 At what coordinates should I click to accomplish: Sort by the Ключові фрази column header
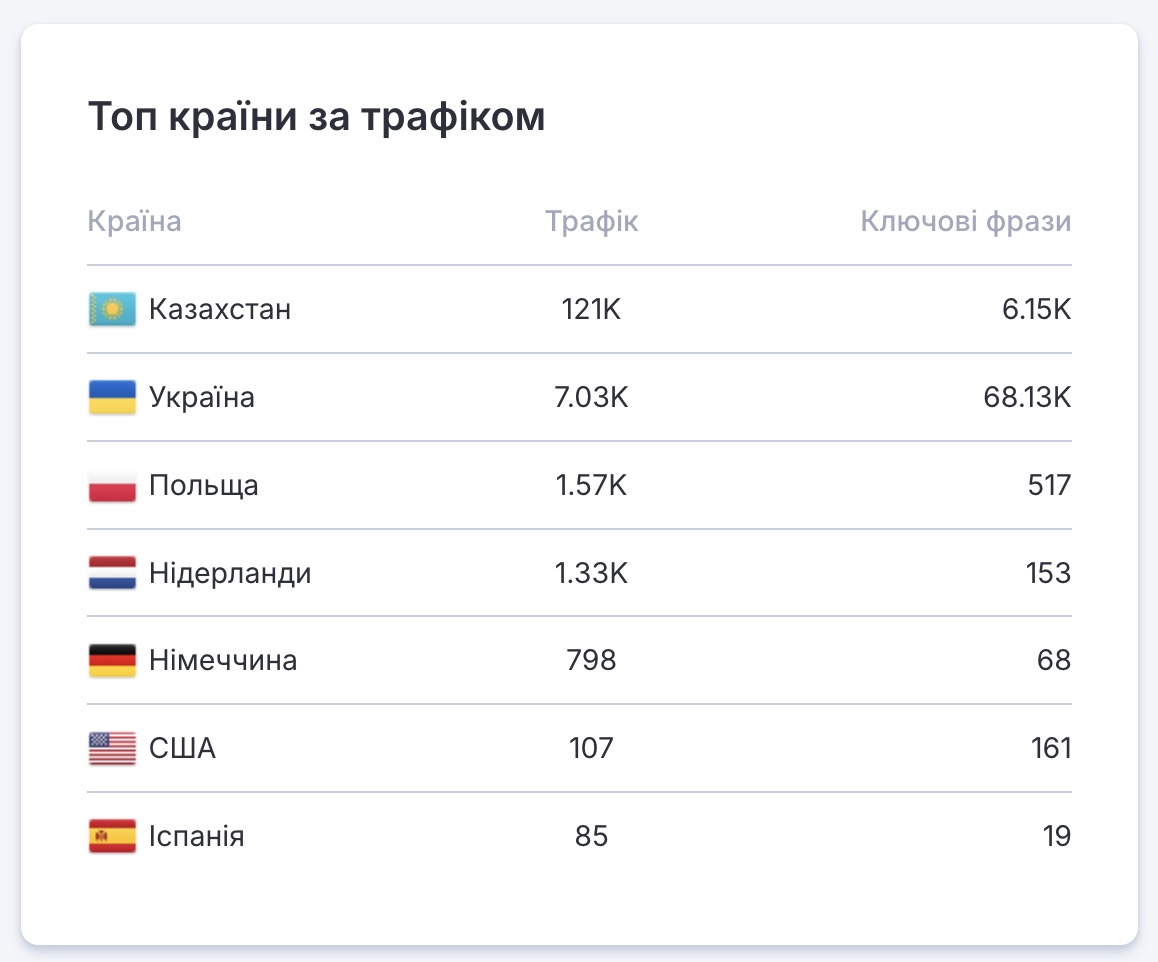click(965, 221)
